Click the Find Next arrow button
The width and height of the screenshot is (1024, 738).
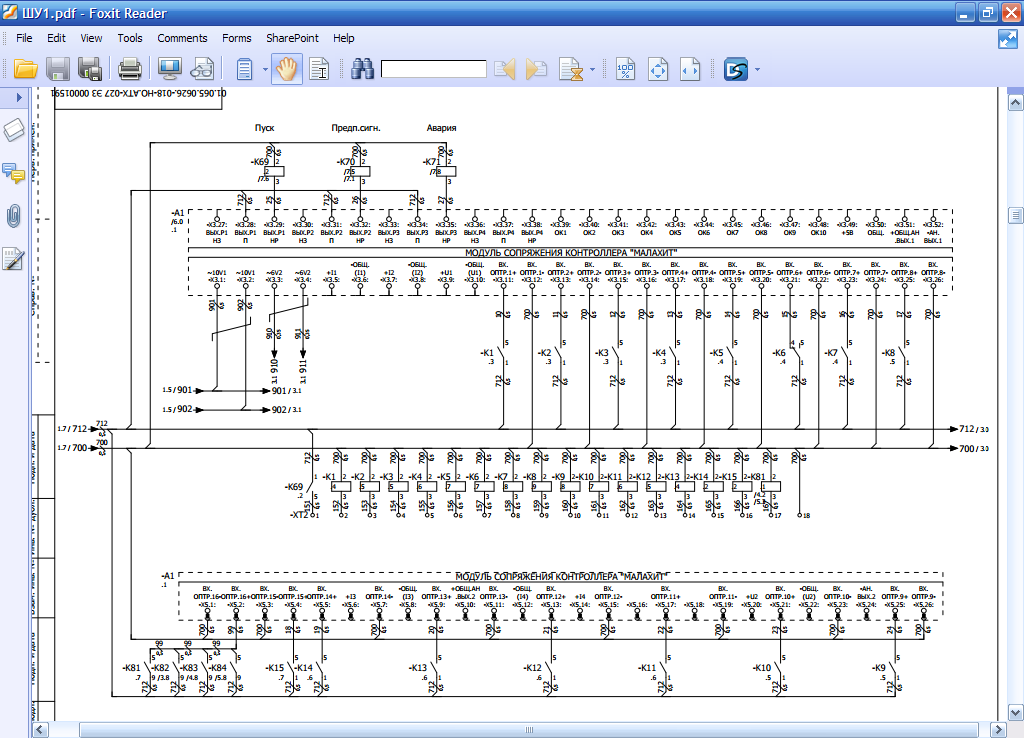click(x=537, y=69)
